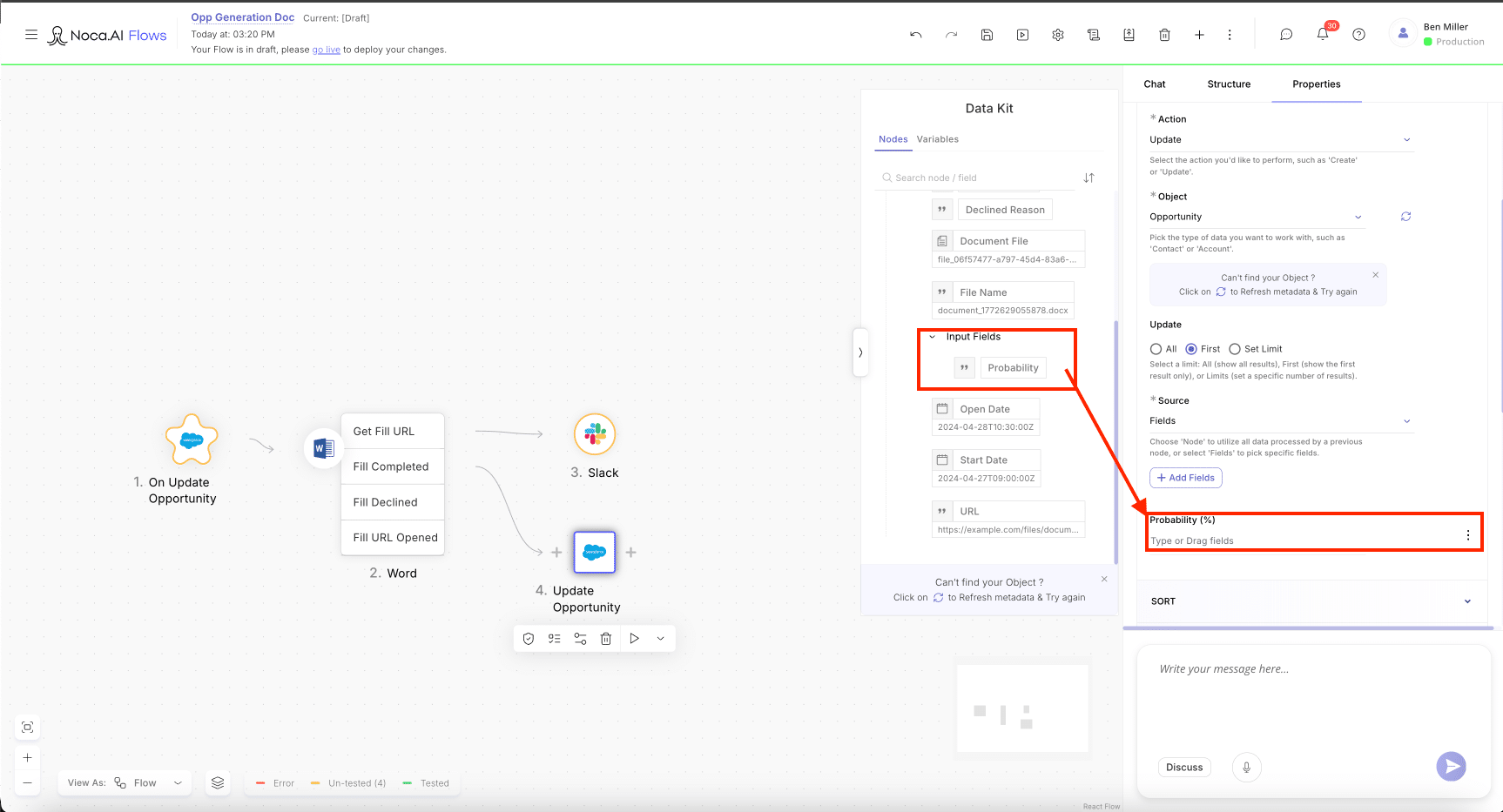Fit canvas view icon

click(x=28, y=727)
